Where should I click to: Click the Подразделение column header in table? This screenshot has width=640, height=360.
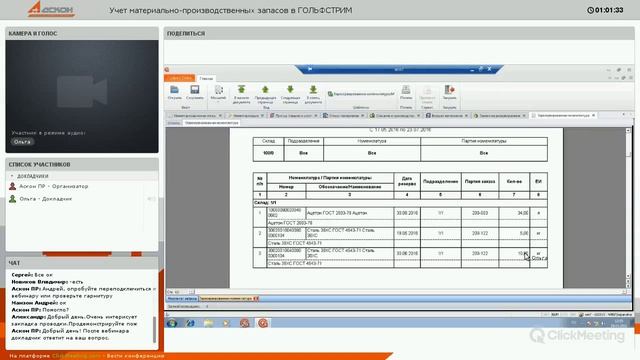pyautogui.click(x=441, y=181)
